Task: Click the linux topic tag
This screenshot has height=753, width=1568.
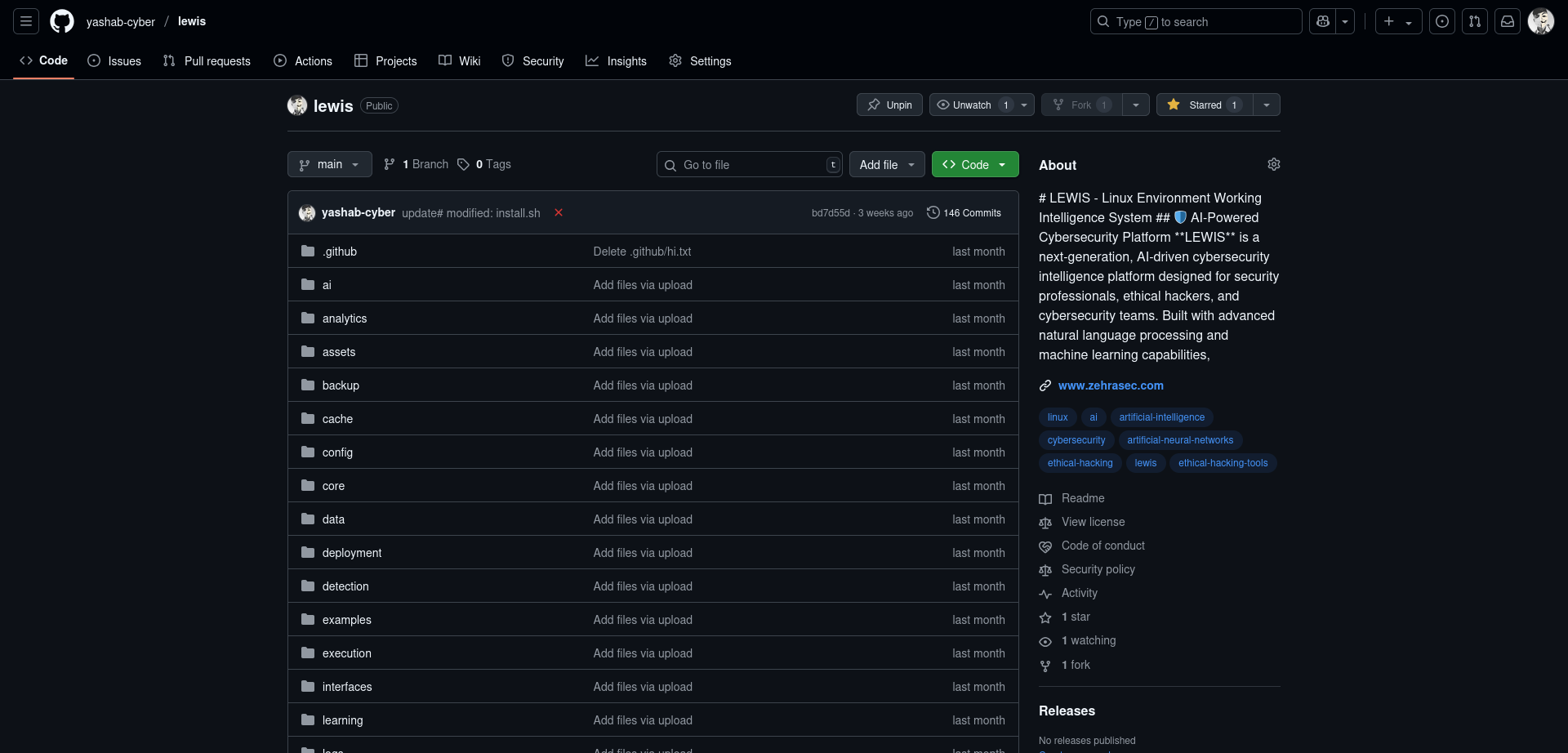Action: point(1058,417)
